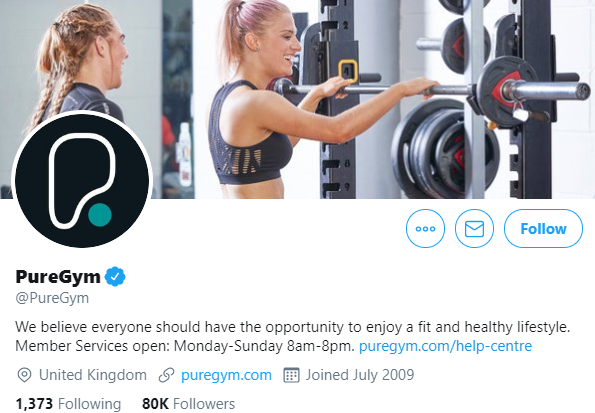The height and width of the screenshot is (413, 595).
Task: Click the Joined July 2009 text
Action: pyautogui.click(x=360, y=375)
